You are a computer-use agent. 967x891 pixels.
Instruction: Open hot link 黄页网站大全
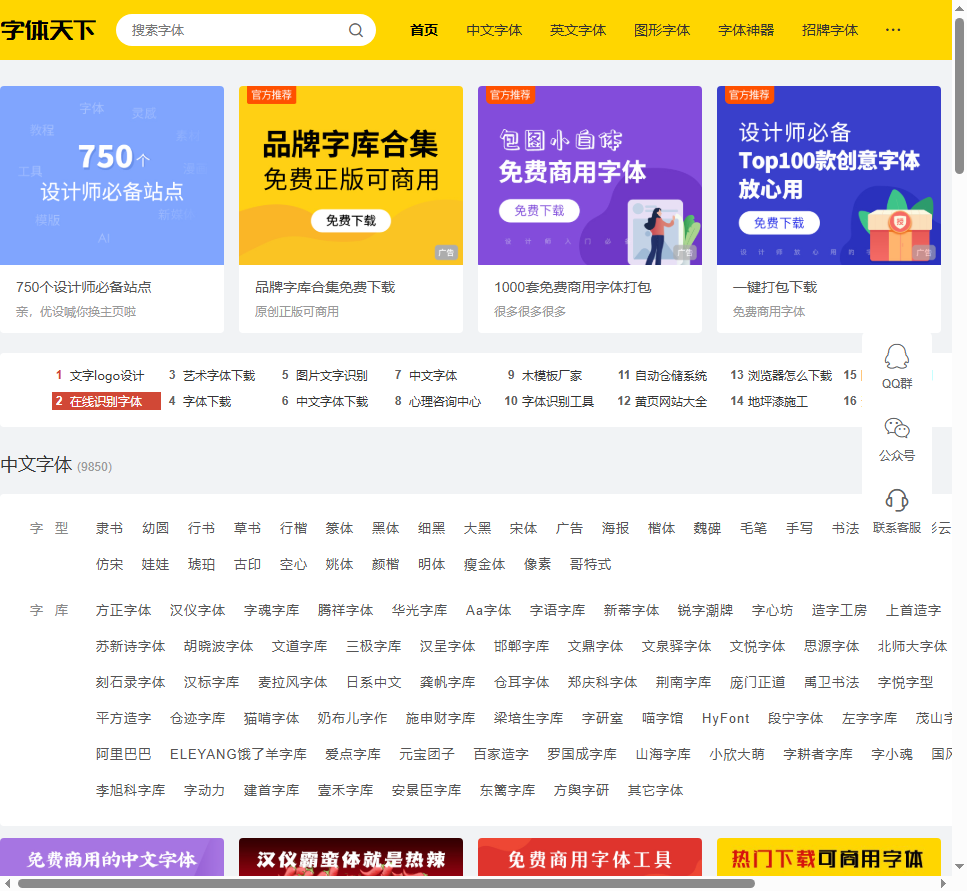[x=670, y=401]
